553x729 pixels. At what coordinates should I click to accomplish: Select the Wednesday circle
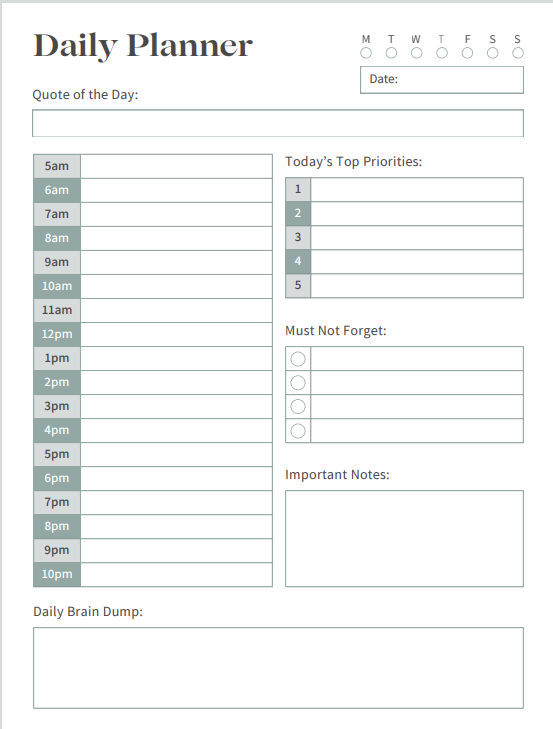[x=417, y=53]
